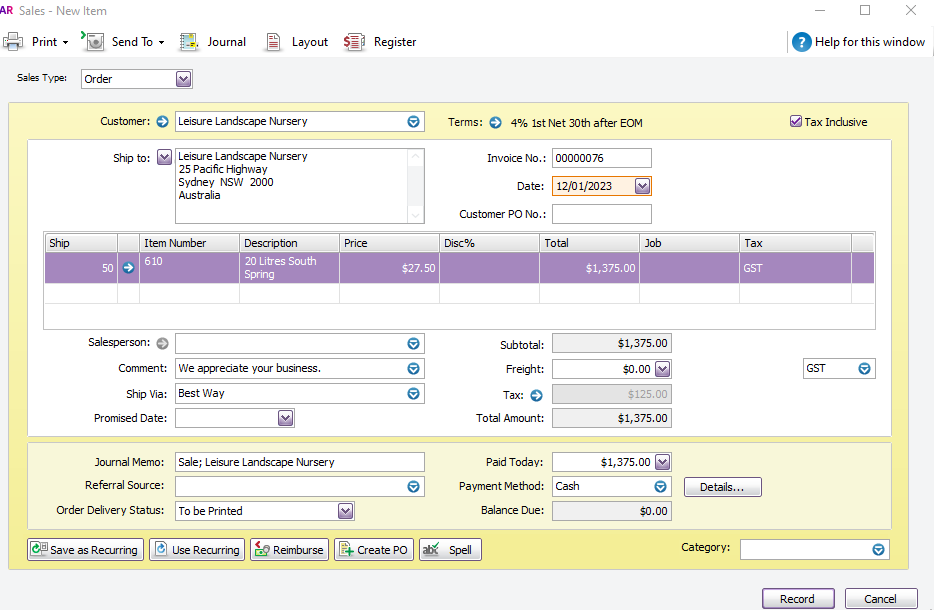Click the Tax zoom arrow icon

coord(536,395)
